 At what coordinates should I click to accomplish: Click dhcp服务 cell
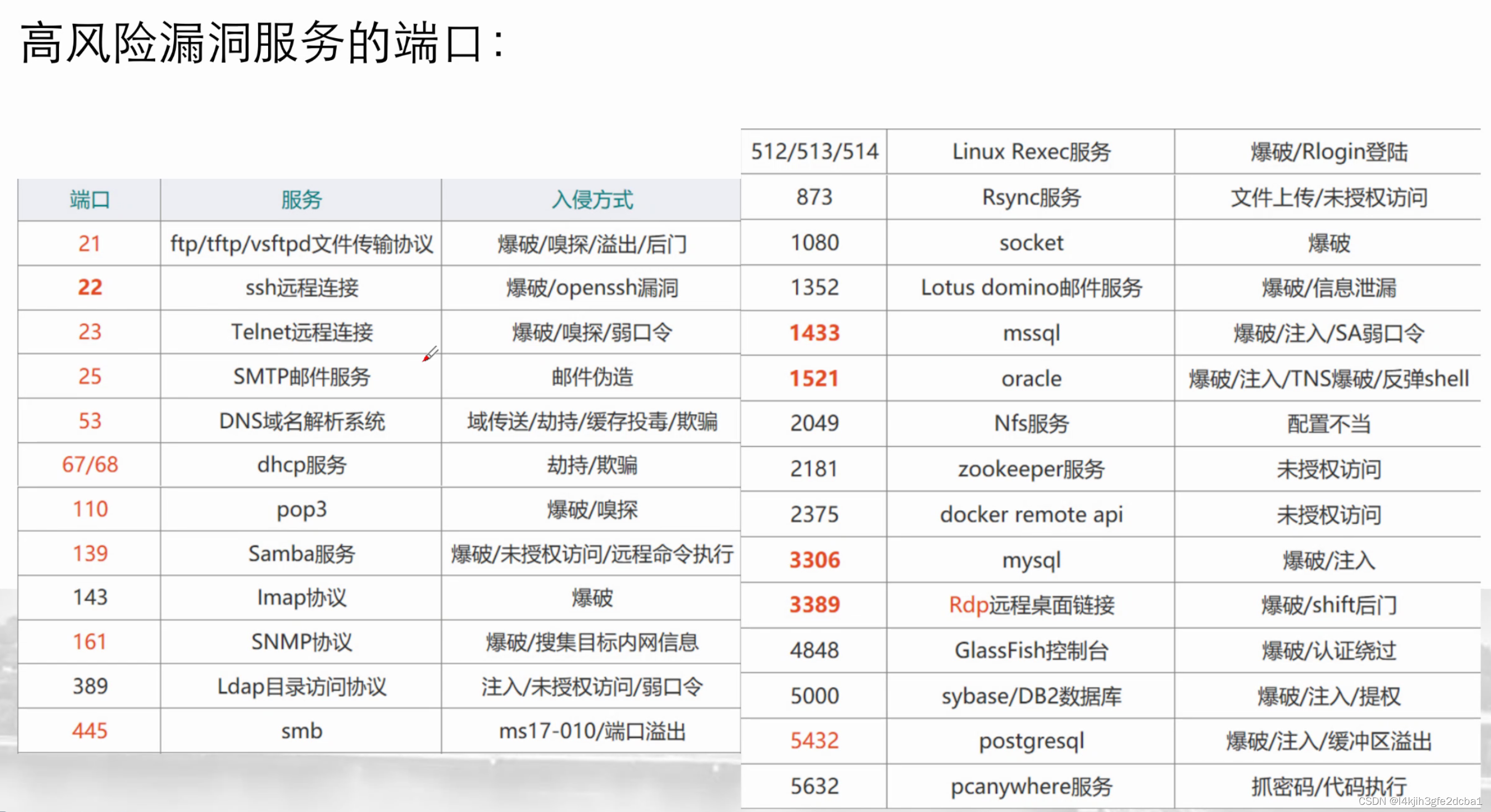point(301,464)
